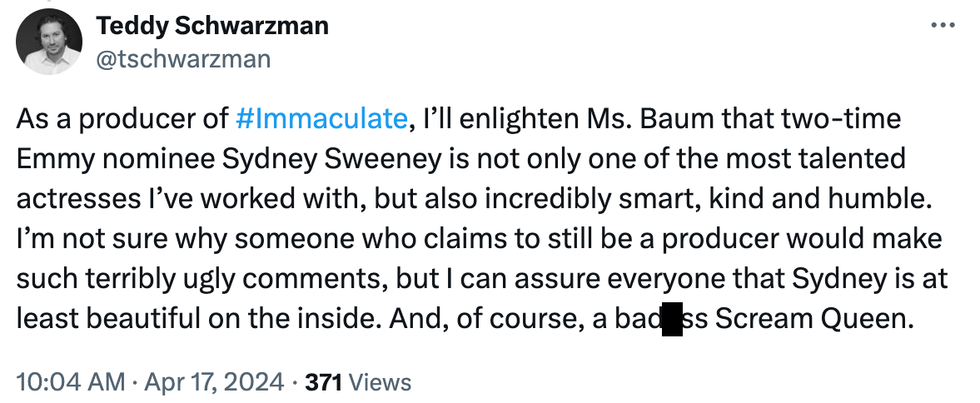Screen dimensions: 980x403
Task: Click the phrase "As a producer of"
Action: click(122, 120)
